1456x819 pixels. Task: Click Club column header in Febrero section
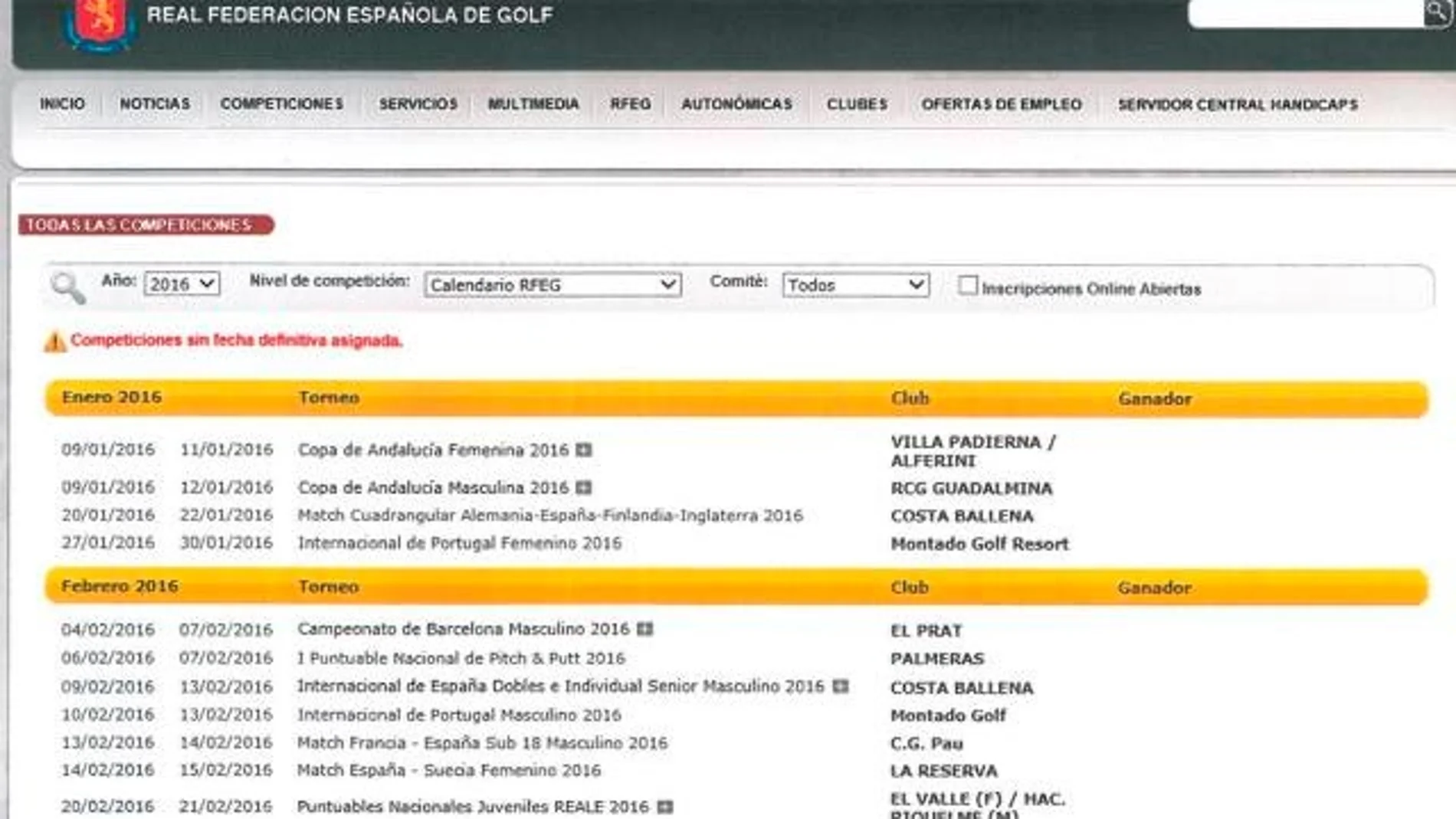coord(910,588)
